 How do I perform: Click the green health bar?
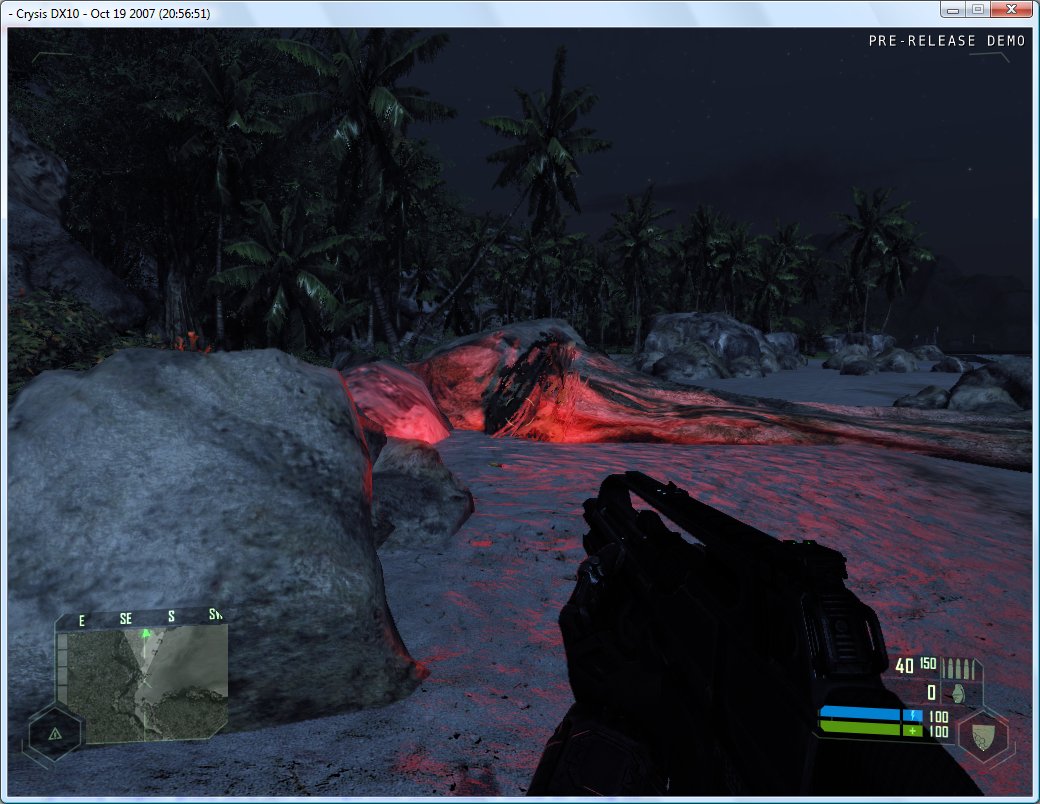(x=862, y=729)
